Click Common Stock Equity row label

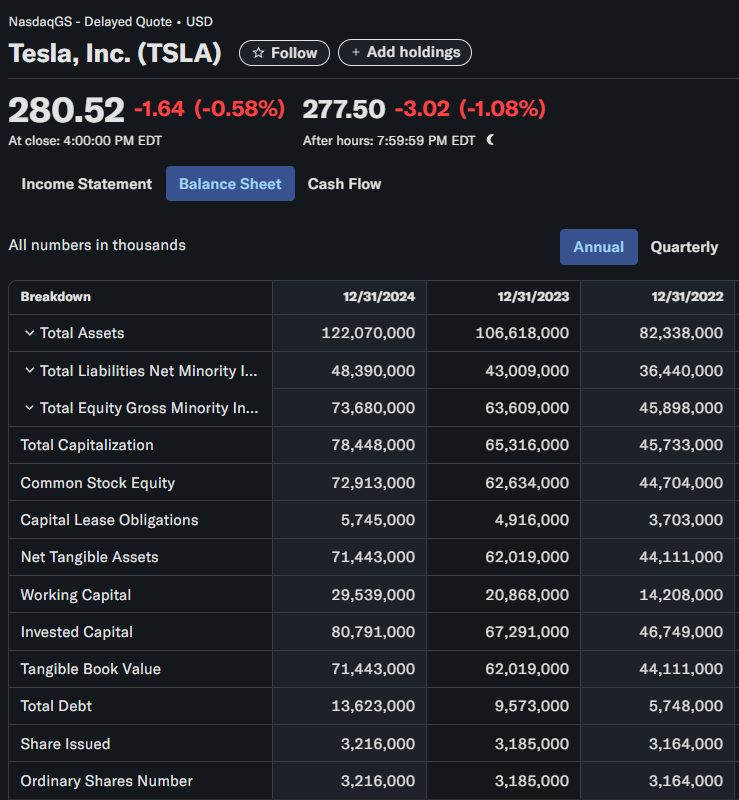[97, 483]
